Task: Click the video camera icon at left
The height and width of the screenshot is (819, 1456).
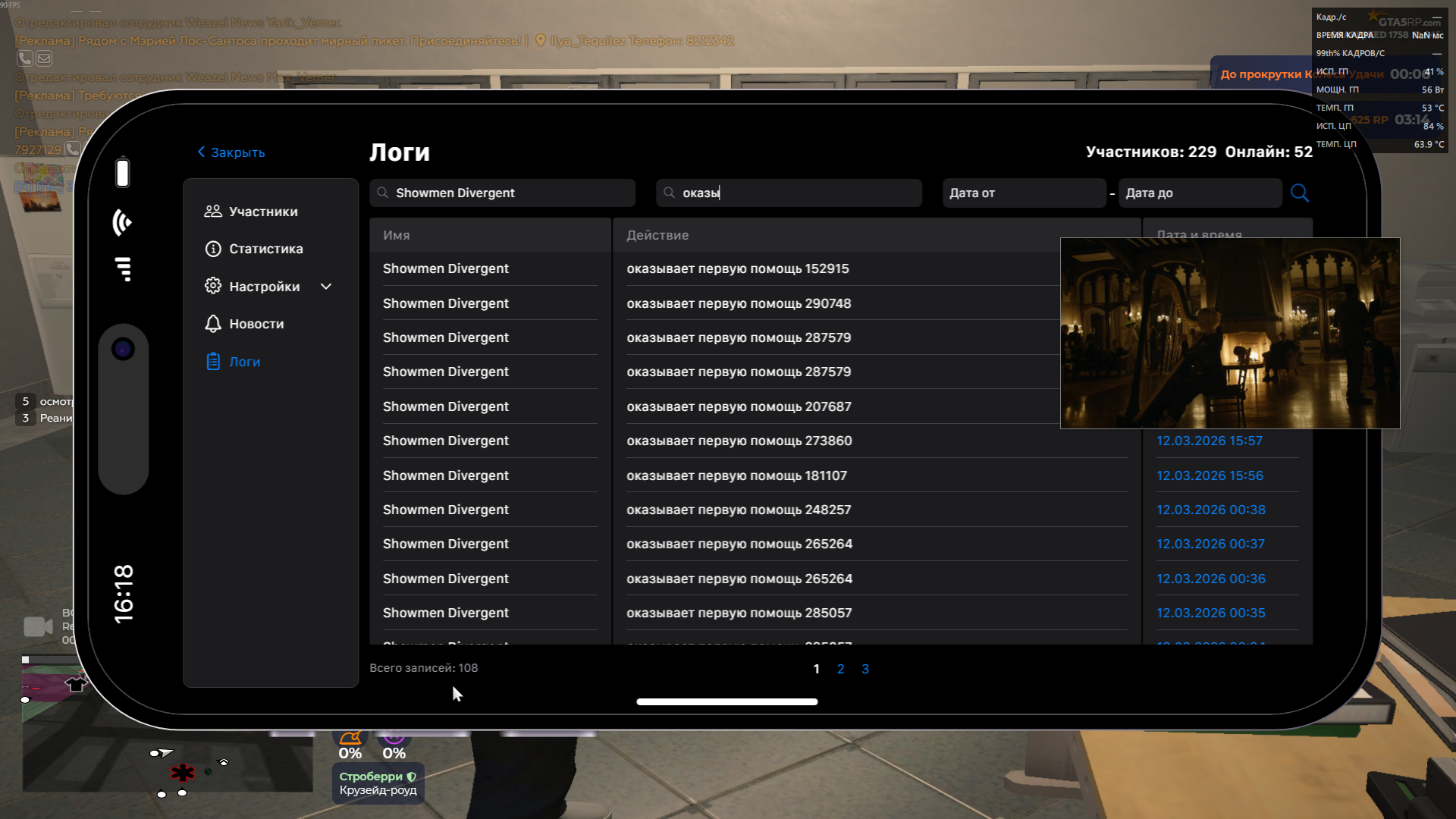Action: point(38,626)
